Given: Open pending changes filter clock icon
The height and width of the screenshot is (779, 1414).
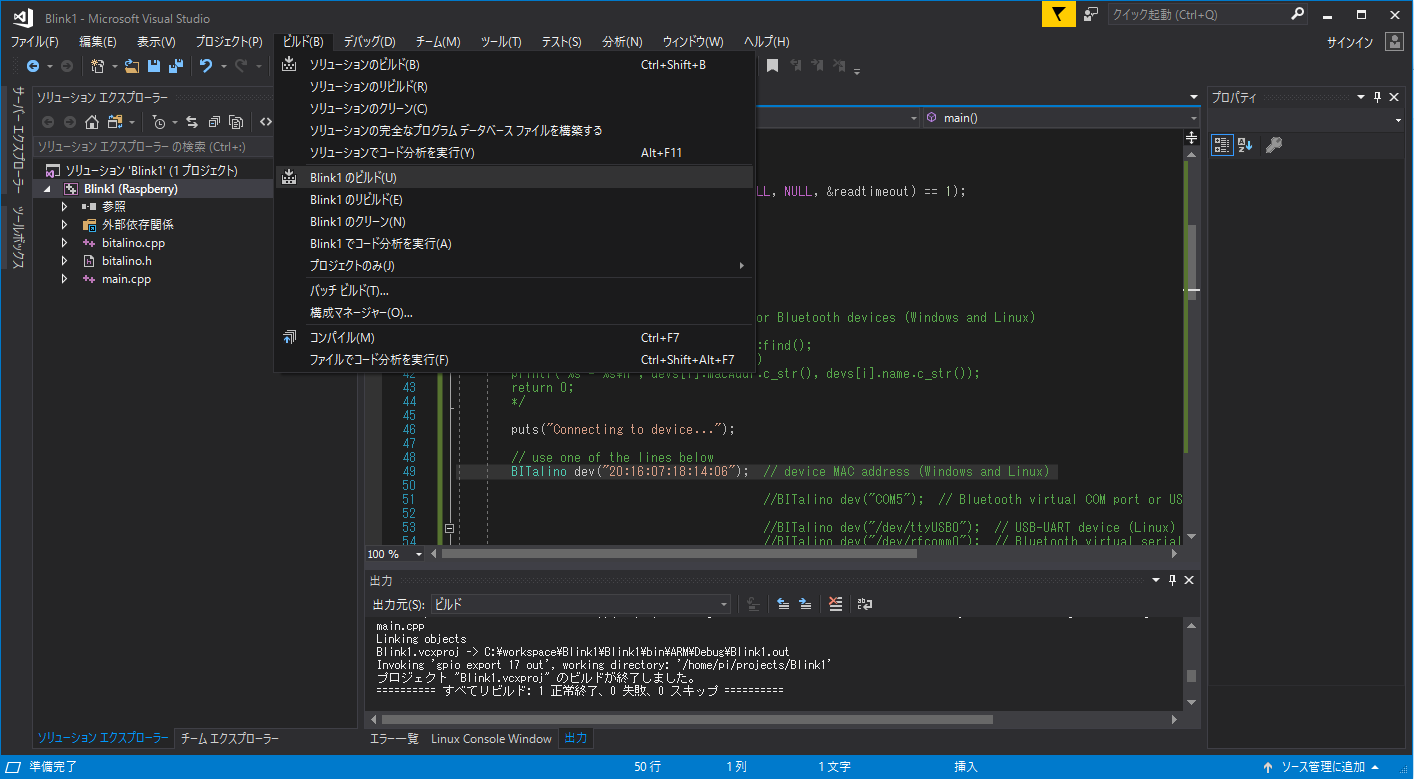Looking at the screenshot, I should [x=158, y=122].
